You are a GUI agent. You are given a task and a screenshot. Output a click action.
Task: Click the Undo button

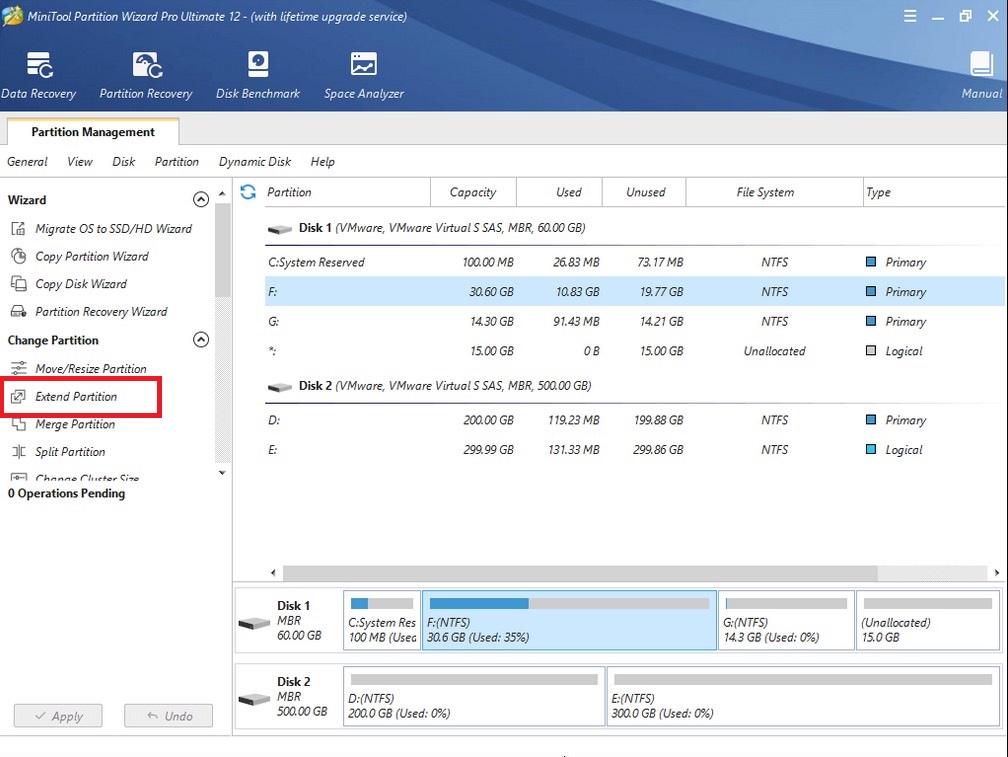[168, 716]
